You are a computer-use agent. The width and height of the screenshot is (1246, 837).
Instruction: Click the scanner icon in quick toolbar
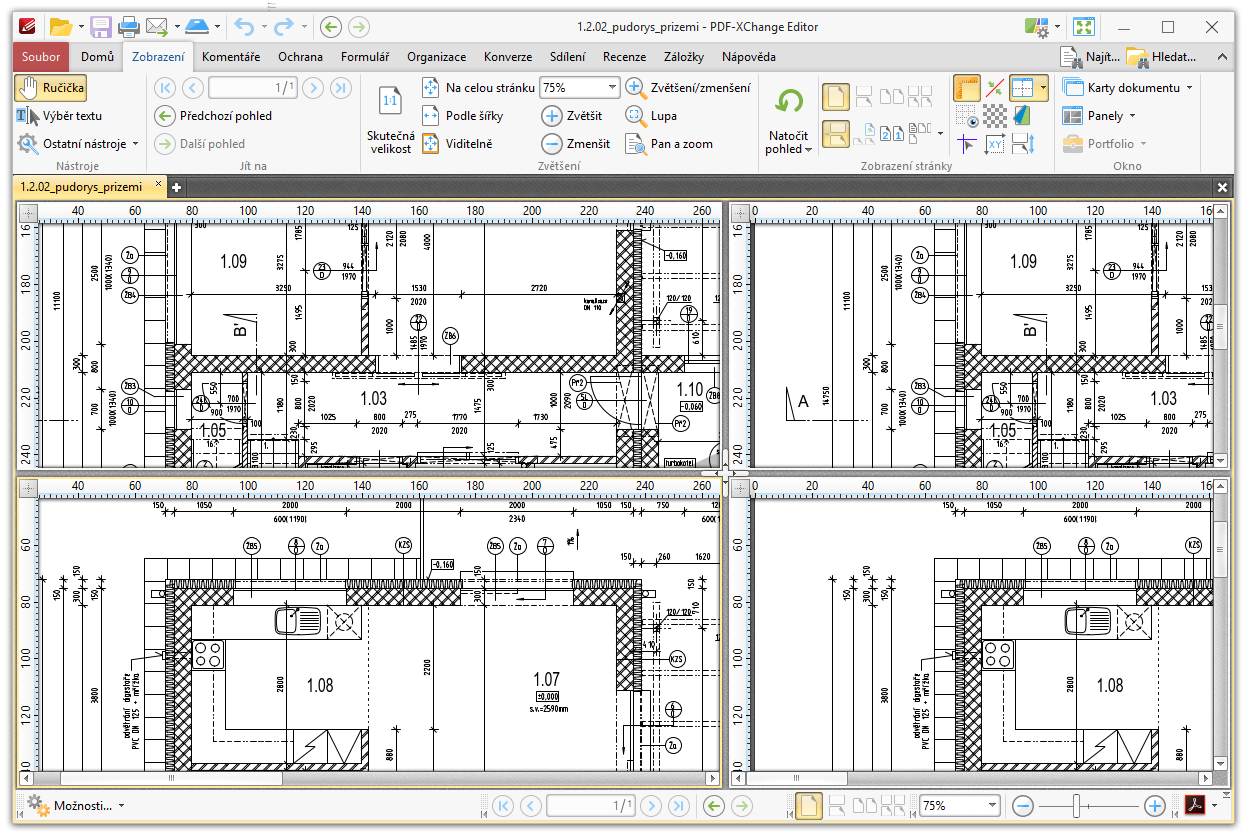(x=198, y=27)
